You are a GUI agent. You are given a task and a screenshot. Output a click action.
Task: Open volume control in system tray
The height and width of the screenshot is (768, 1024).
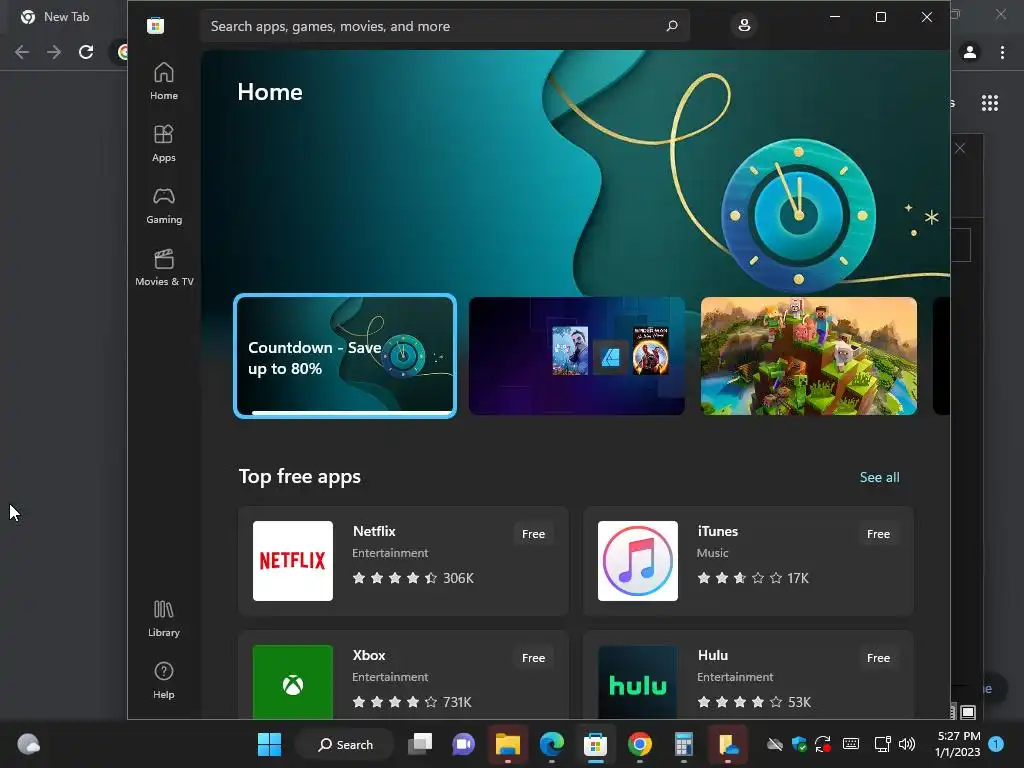tap(907, 744)
